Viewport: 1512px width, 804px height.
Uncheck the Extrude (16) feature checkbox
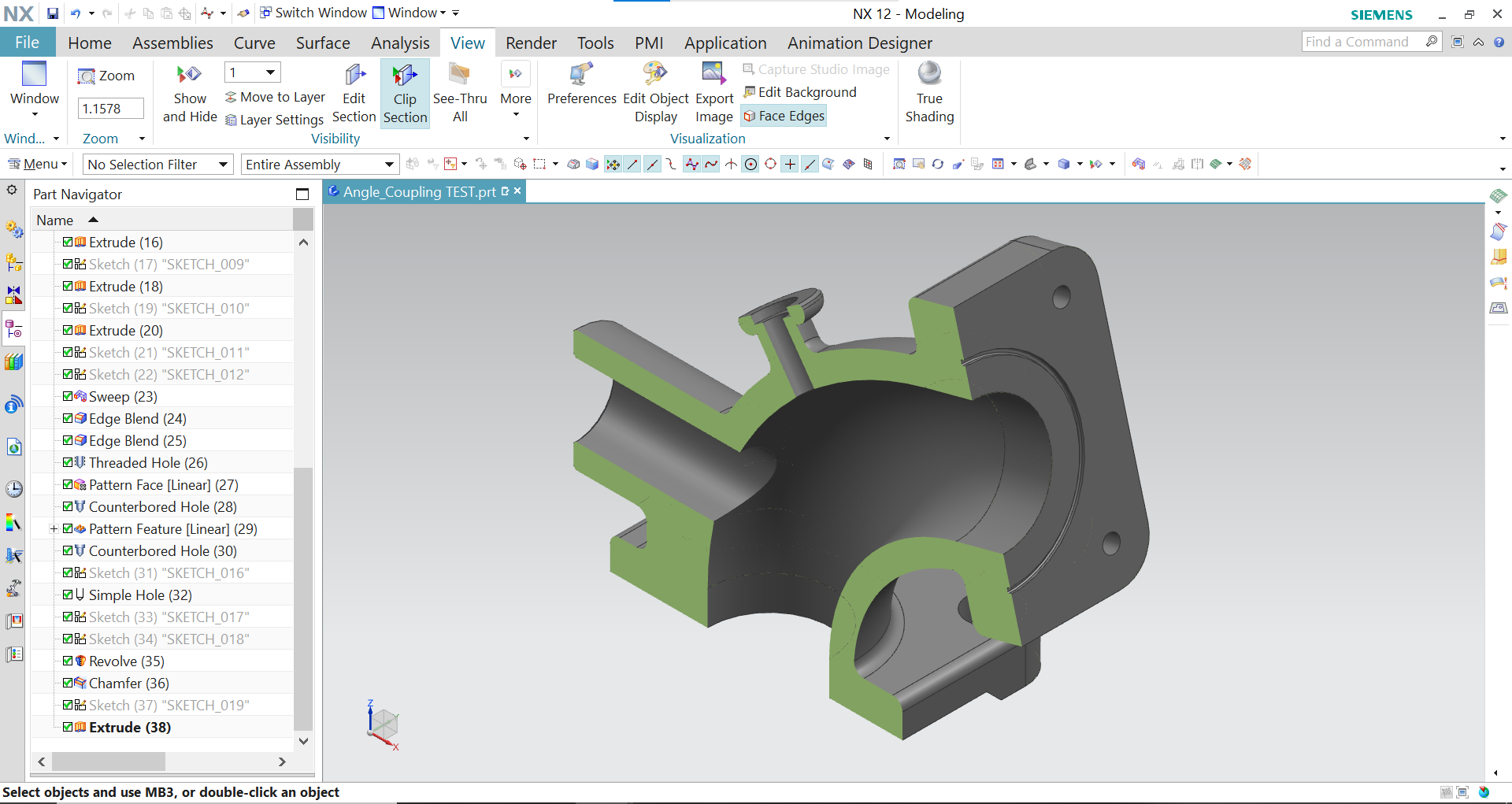coord(68,242)
